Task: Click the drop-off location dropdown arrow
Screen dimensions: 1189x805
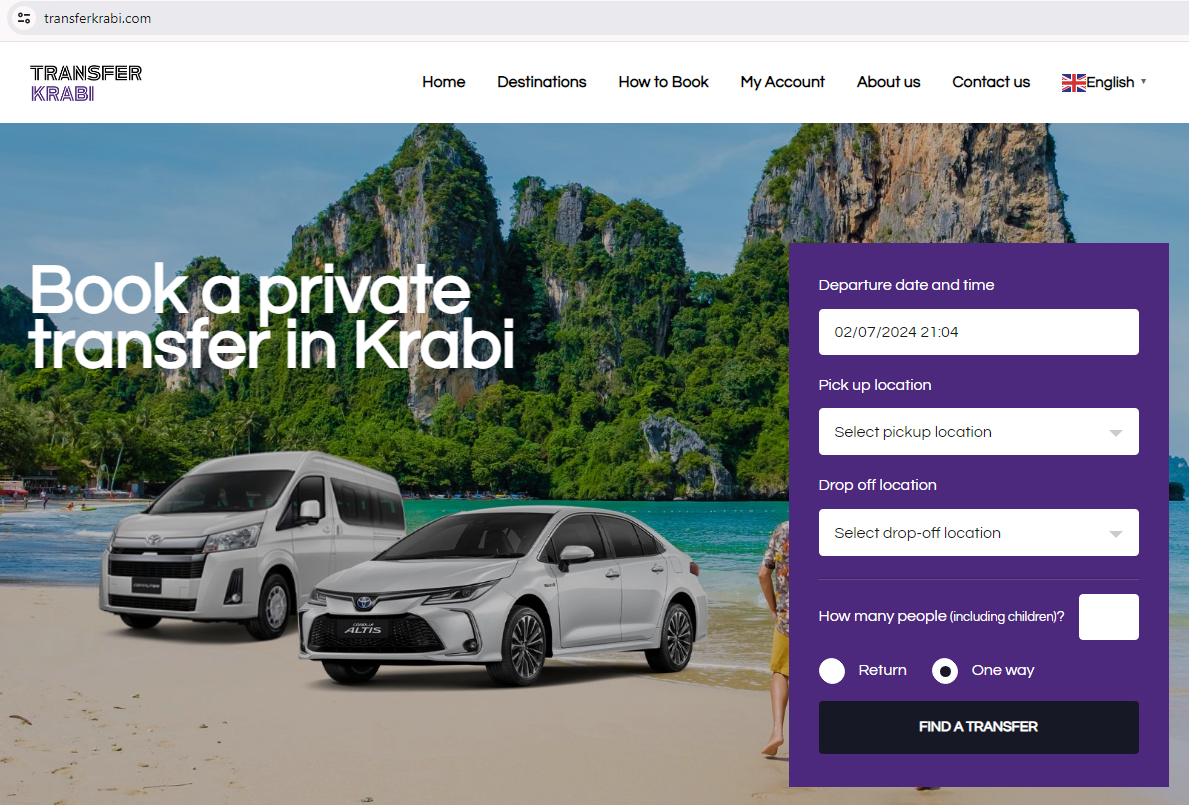Action: 1115,534
